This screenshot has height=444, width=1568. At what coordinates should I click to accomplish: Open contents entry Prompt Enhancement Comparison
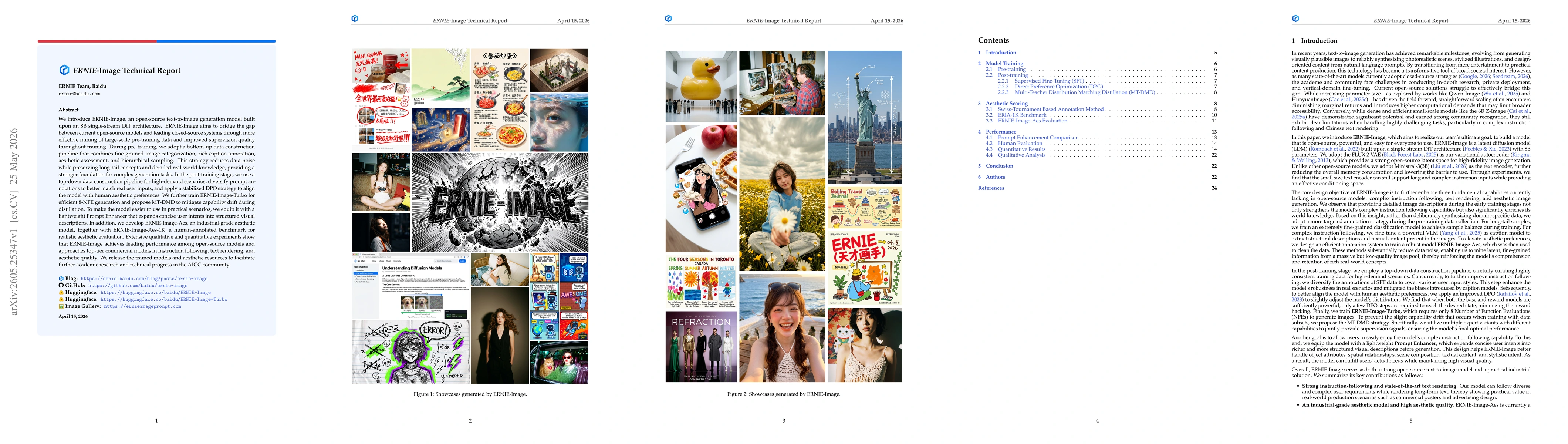pyautogui.click(x=1032, y=138)
